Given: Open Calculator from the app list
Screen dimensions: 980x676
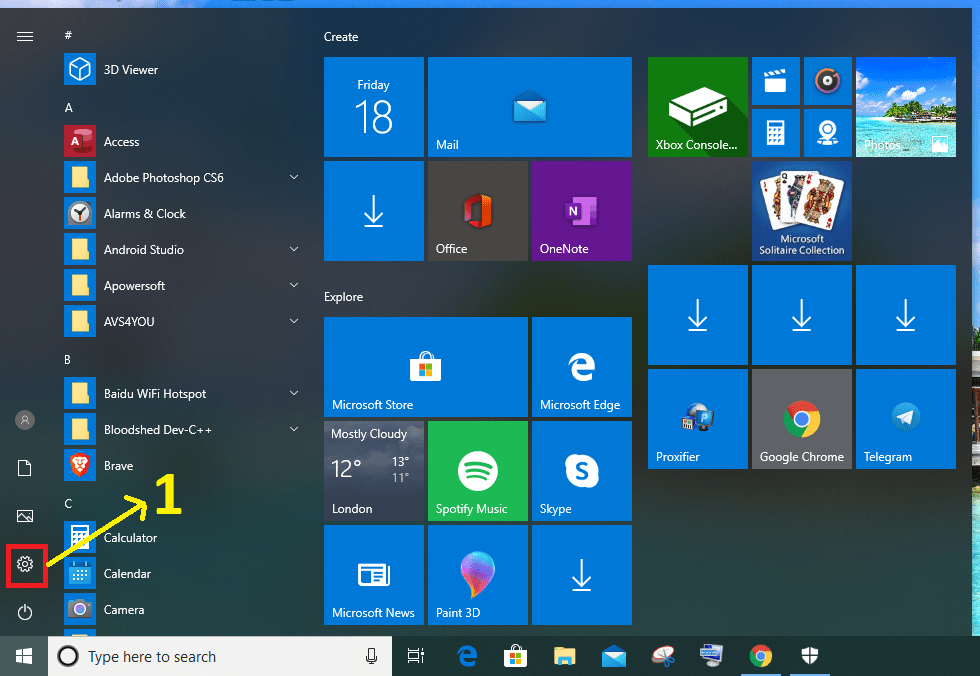Looking at the screenshot, I should tap(181, 537).
